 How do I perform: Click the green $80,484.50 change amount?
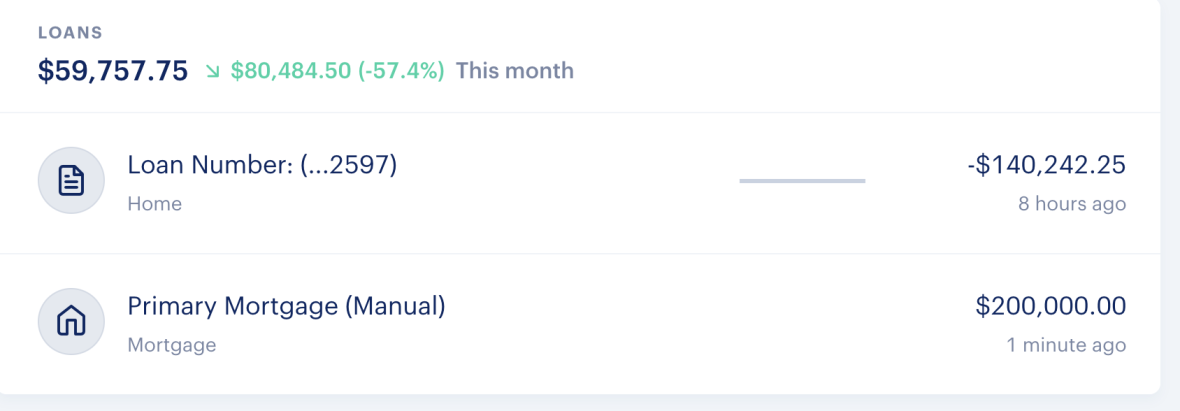point(291,72)
